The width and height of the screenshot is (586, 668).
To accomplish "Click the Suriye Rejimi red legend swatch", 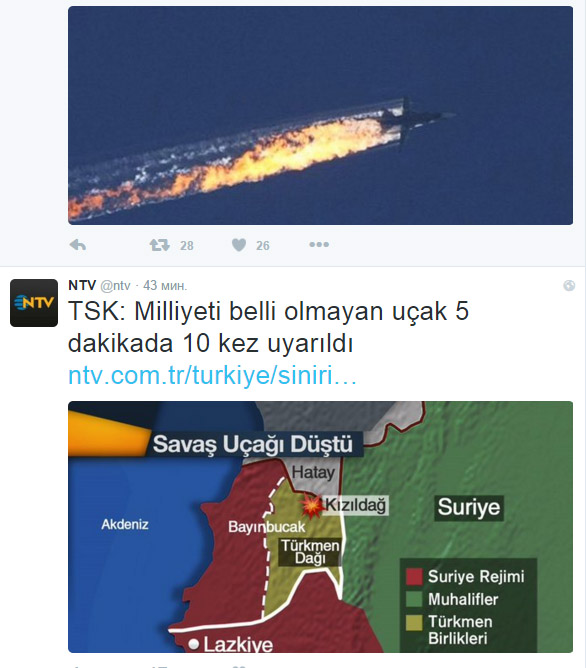I will pyautogui.click(x=414, y=576).
